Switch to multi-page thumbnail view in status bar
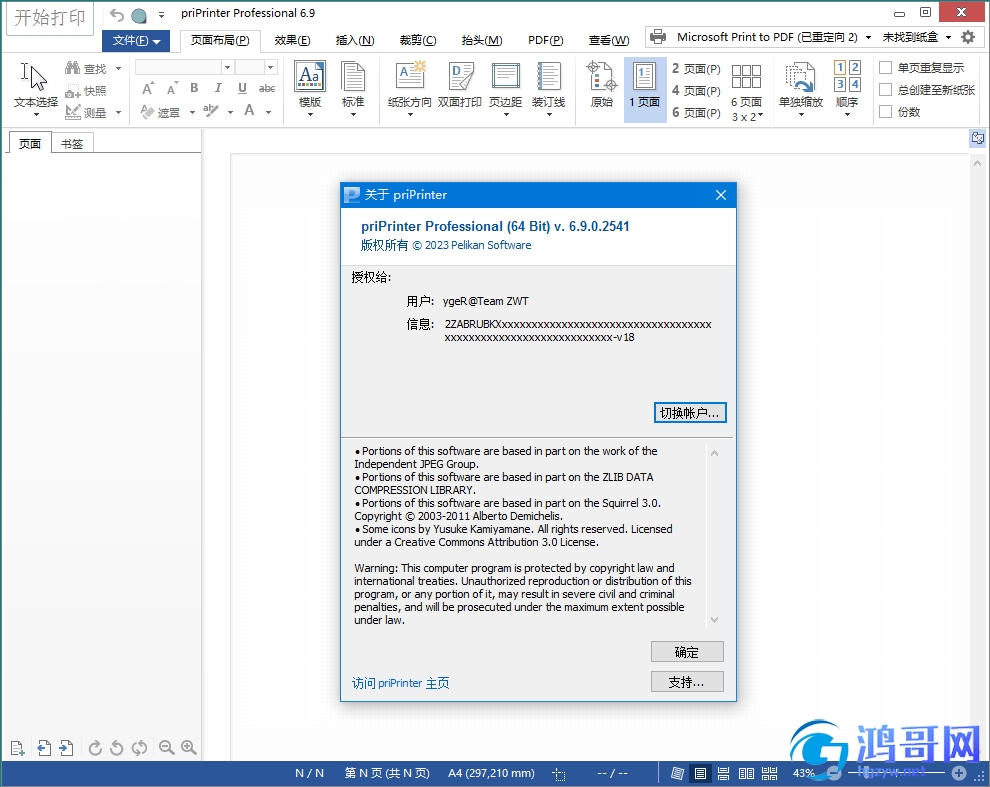 click(770, 773)
